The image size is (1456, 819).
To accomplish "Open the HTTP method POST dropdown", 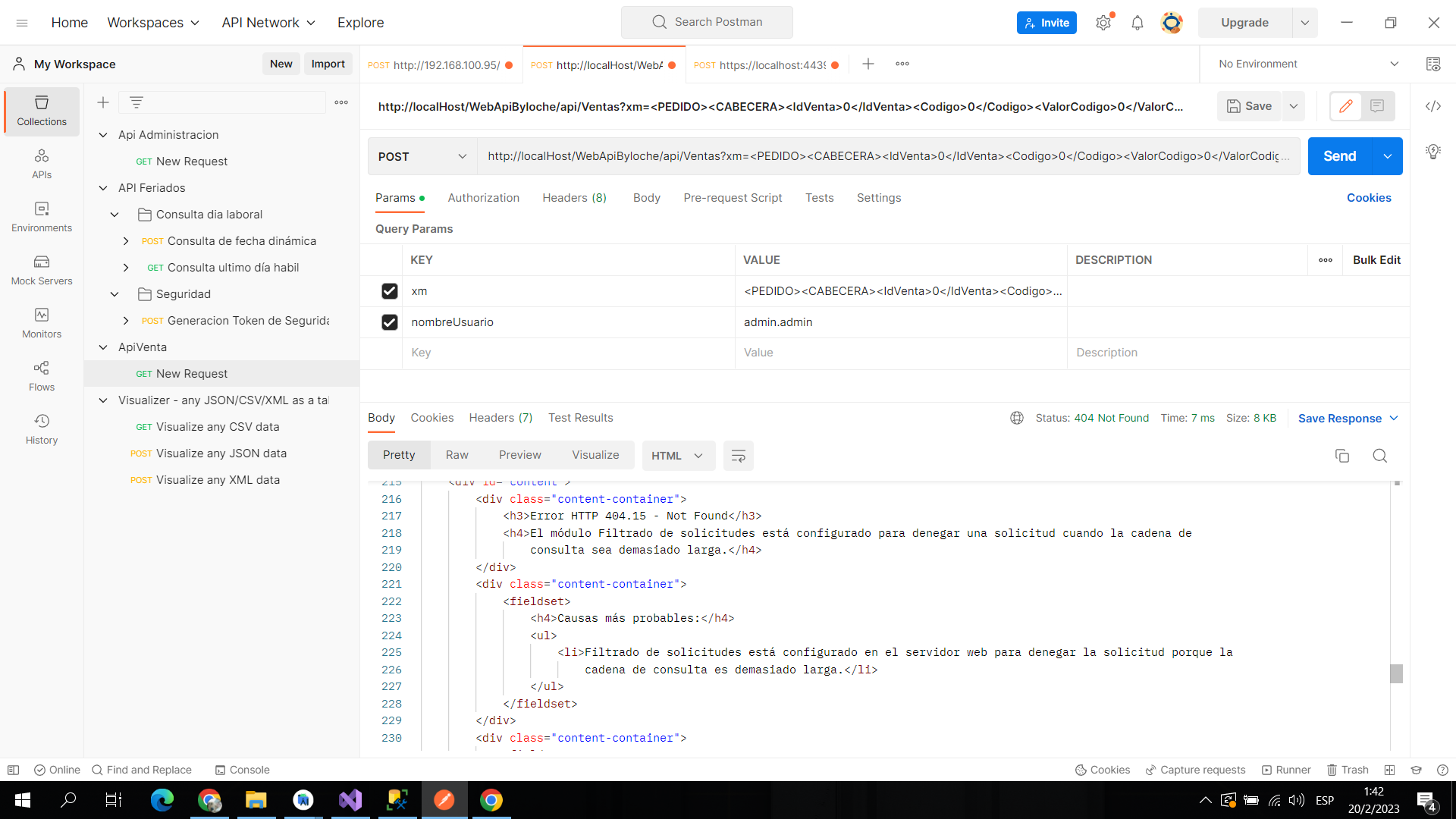I will click(x=422, y=156).
